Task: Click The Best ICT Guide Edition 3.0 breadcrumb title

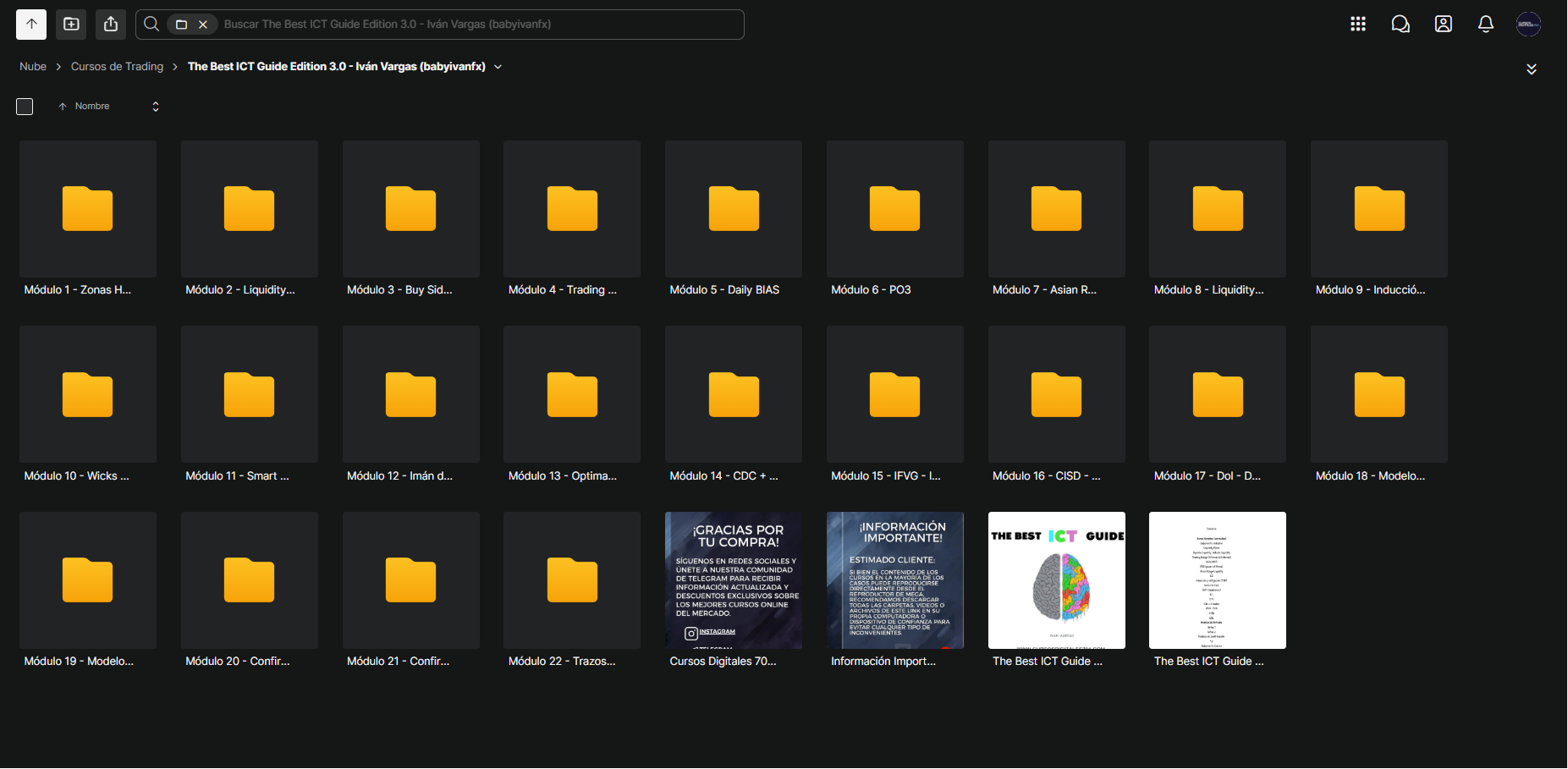Action: (x=337, y=66)
